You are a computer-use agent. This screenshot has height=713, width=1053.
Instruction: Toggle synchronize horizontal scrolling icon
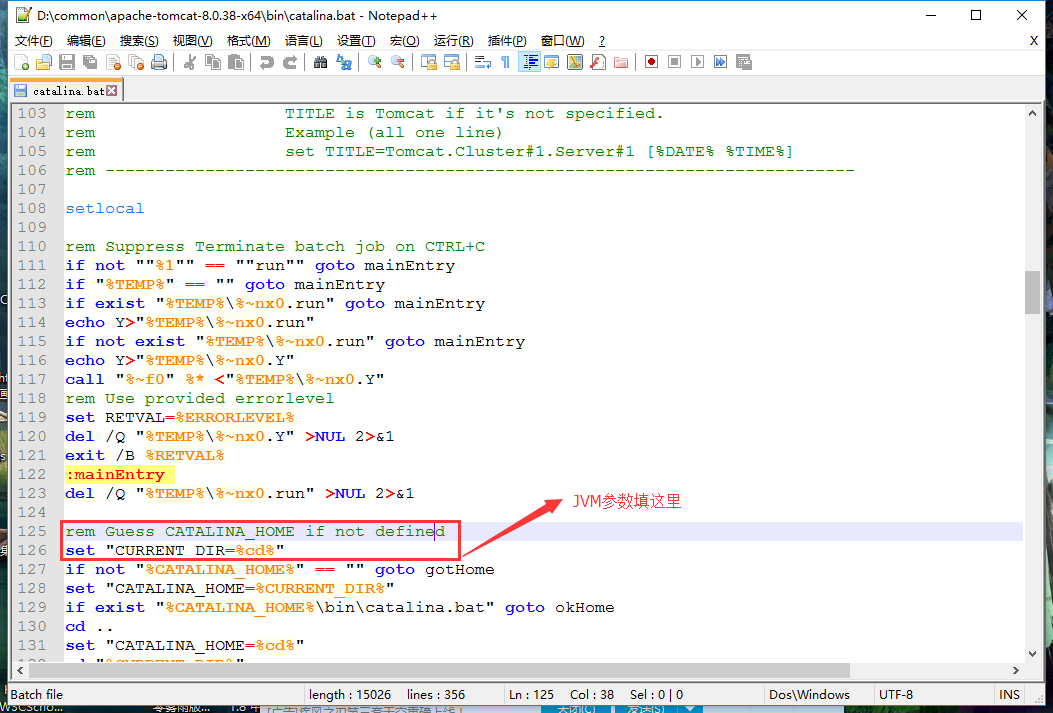point(452,62)
